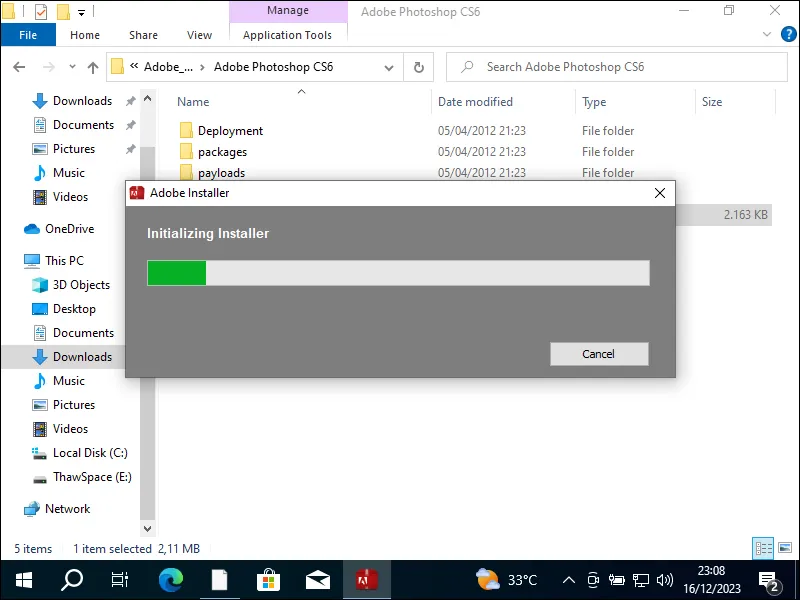
Task: Go up one folder level with up arrow
Action: (x=92, y=67)
